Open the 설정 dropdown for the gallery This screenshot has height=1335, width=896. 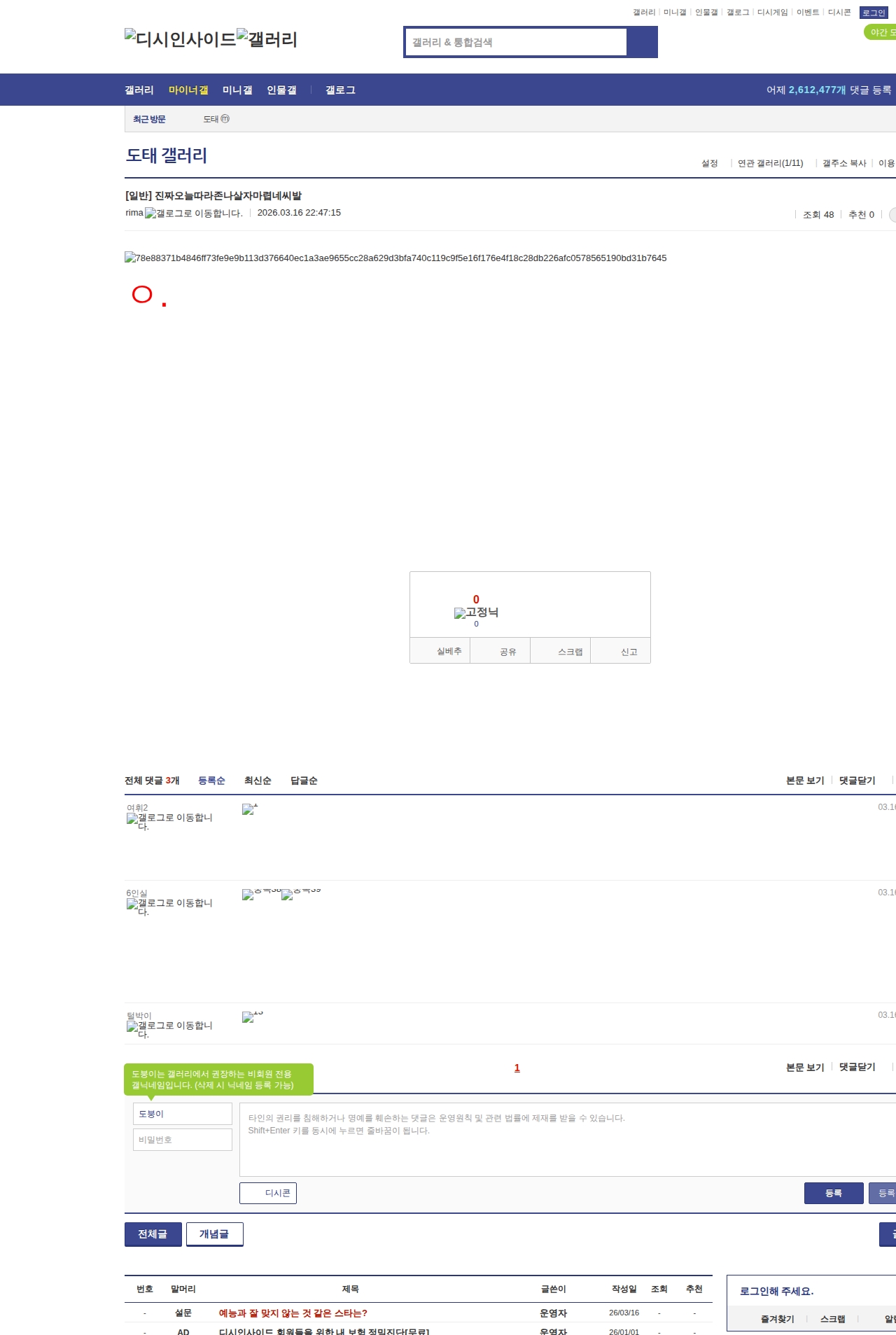pos(710,163)
